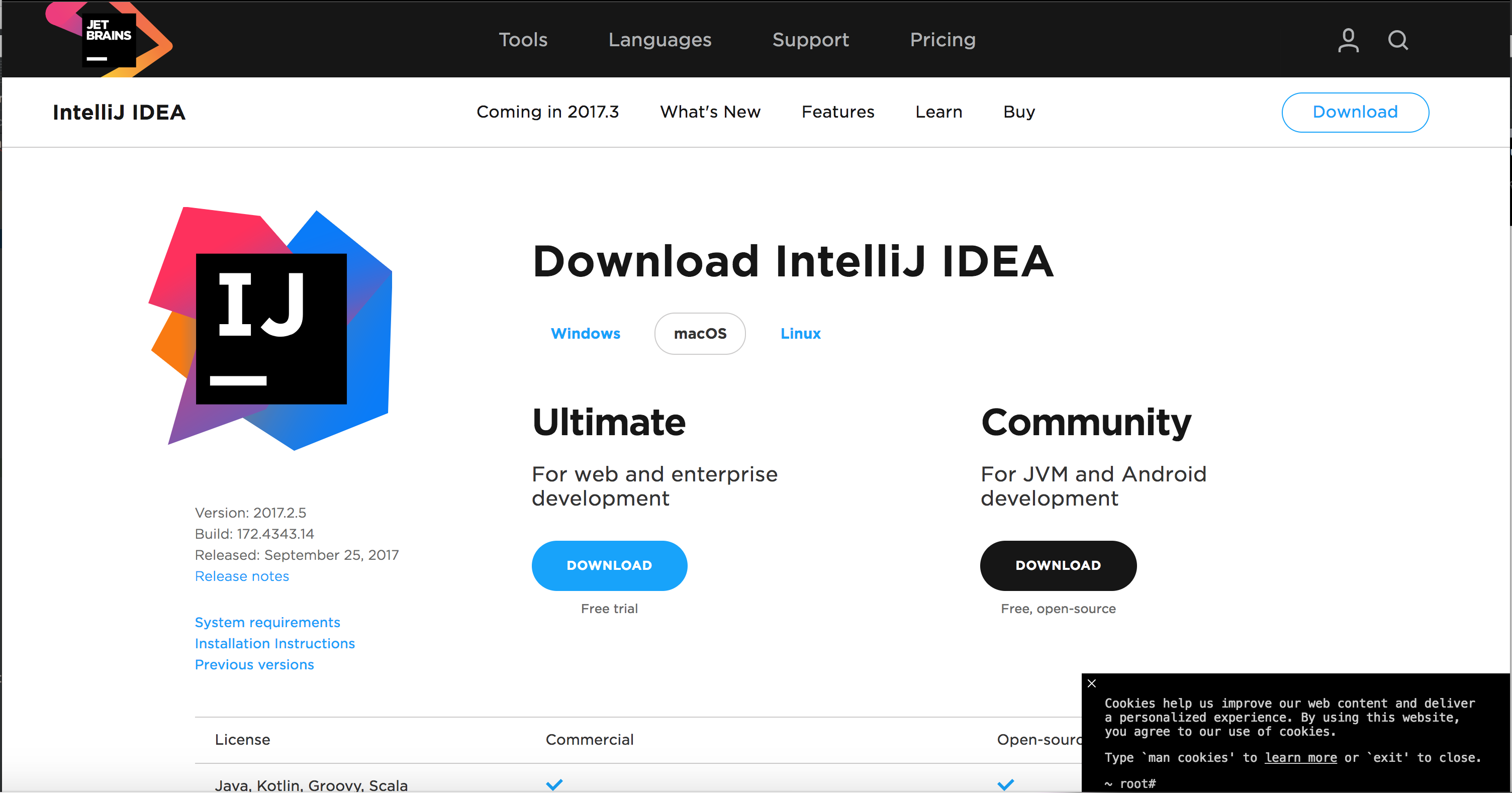Select the Linux platform
This screenshot has width=1512, height=793.
800,333
